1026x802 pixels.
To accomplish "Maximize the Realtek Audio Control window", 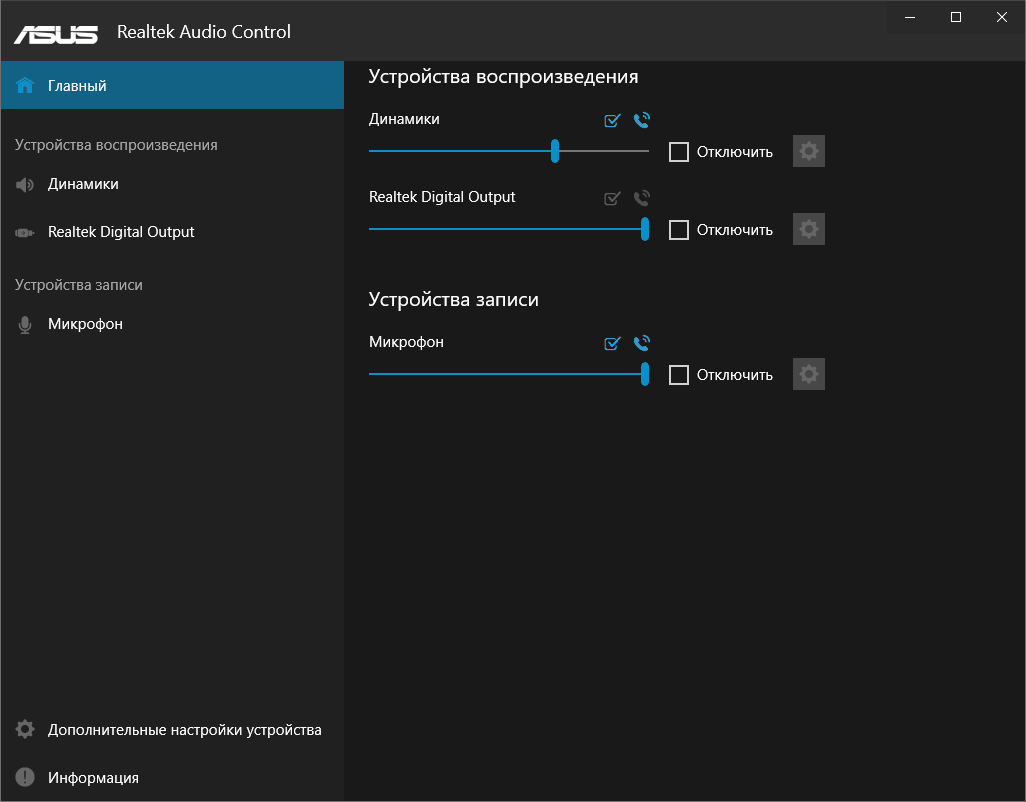I will pos(956,17).
